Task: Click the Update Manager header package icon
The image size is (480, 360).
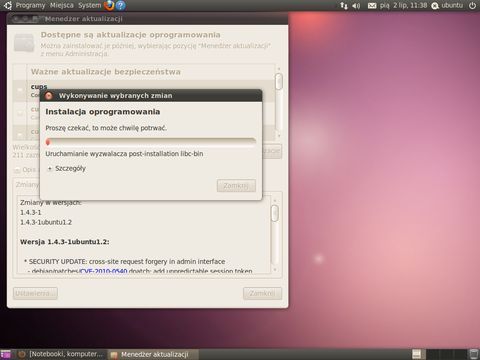Action: tap(24, 43)
